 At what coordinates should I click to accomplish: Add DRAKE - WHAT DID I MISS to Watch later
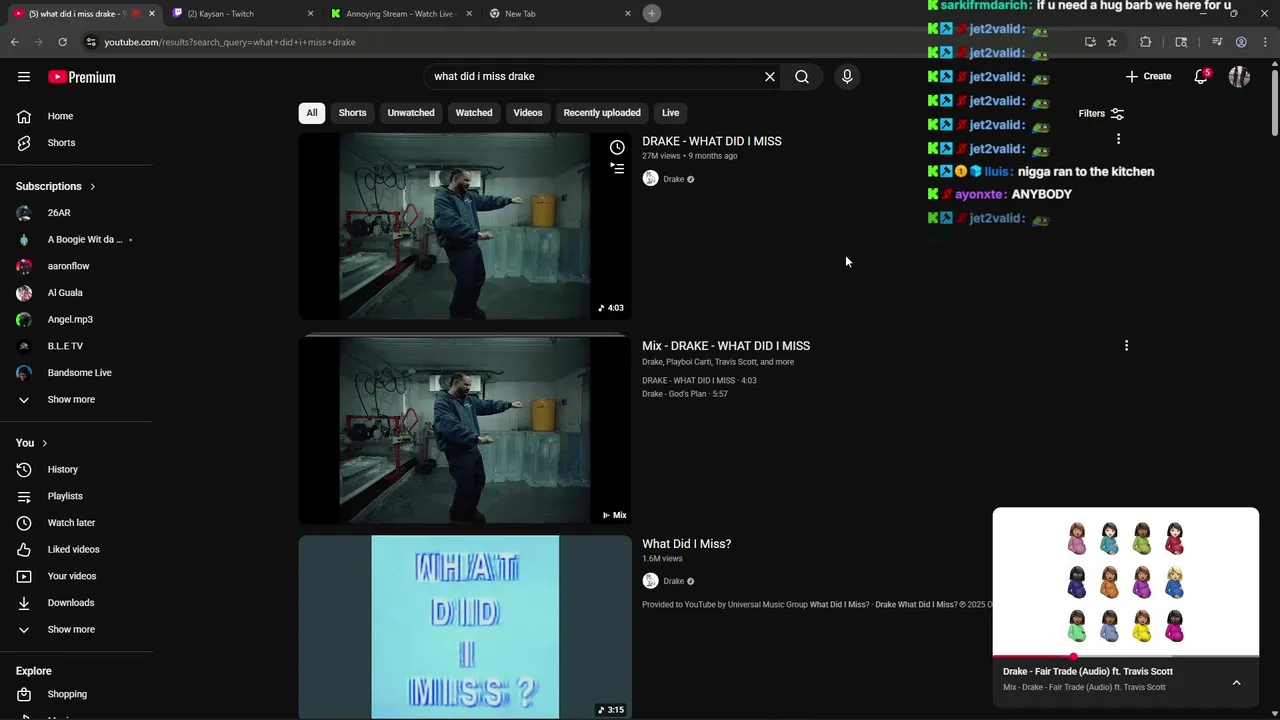pos(617,147)
